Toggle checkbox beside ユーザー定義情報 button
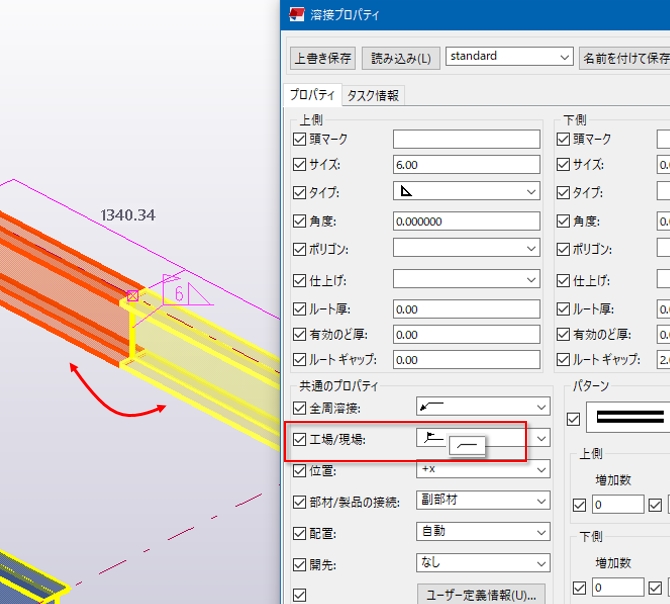Image resolution: width=670 pixels, height=604 pixels. 300,595
